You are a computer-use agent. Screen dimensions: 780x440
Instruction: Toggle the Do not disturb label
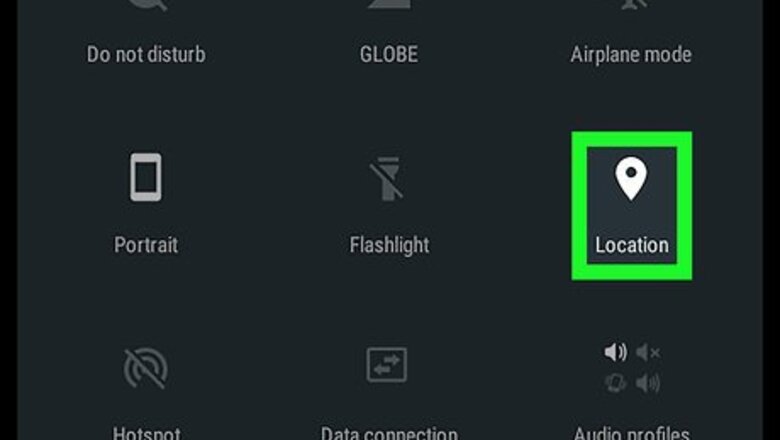pos(146,54)
